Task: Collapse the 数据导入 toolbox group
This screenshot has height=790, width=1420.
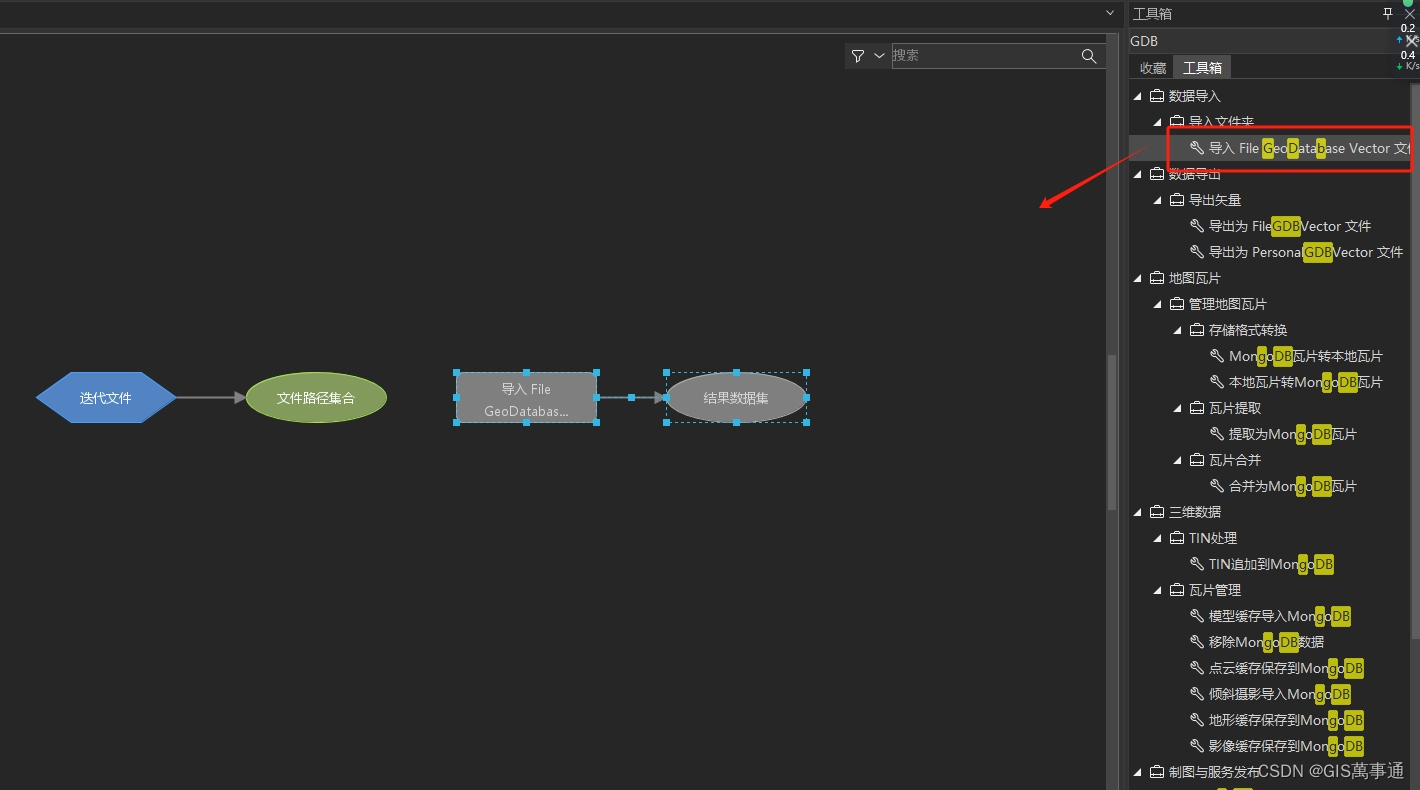Action: 1137,95
